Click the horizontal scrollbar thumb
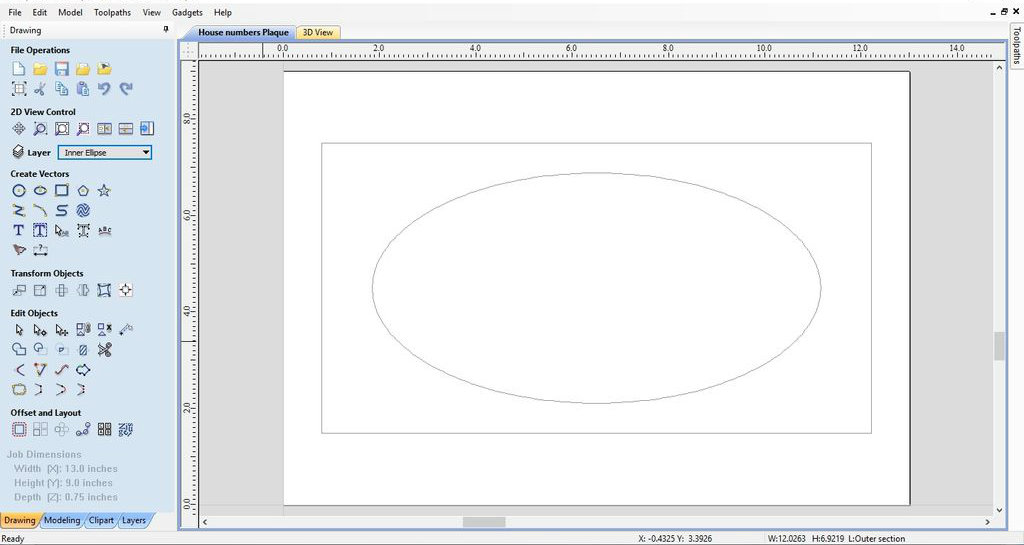 pos(484,522)
